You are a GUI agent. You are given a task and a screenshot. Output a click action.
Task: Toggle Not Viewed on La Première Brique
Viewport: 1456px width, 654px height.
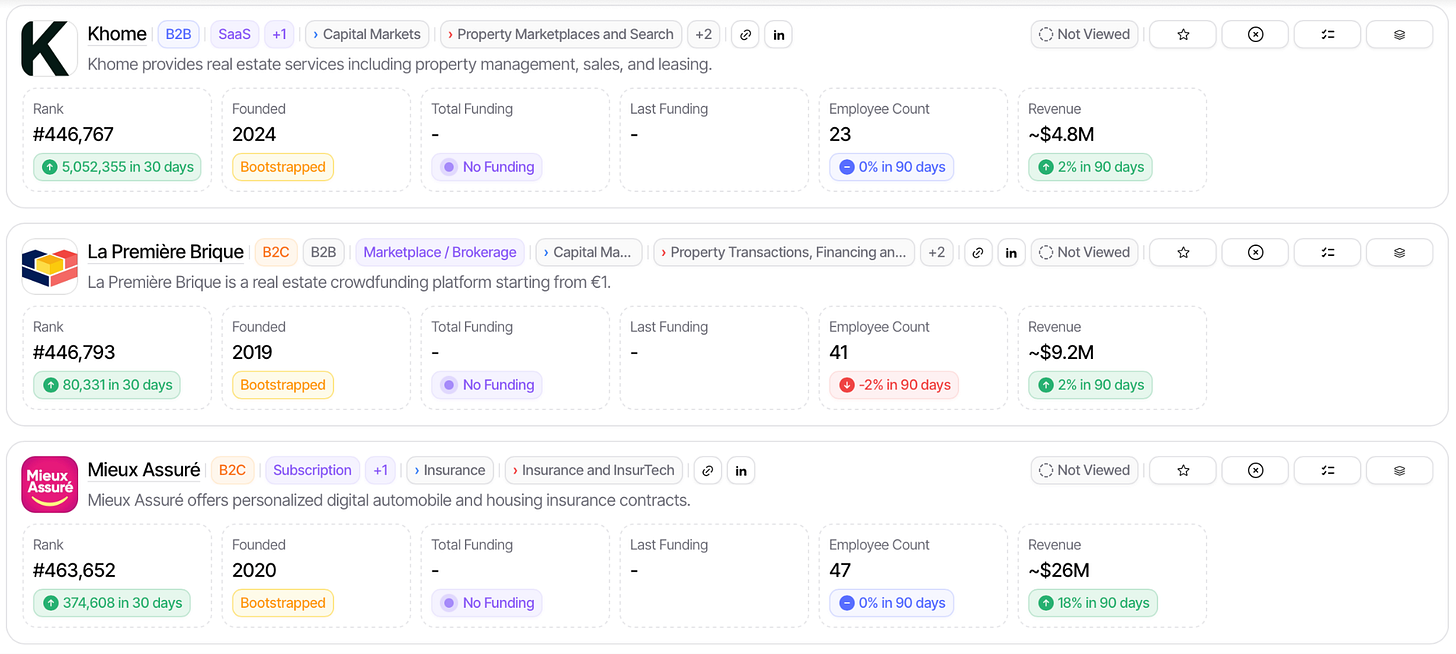coord(1084,252)
